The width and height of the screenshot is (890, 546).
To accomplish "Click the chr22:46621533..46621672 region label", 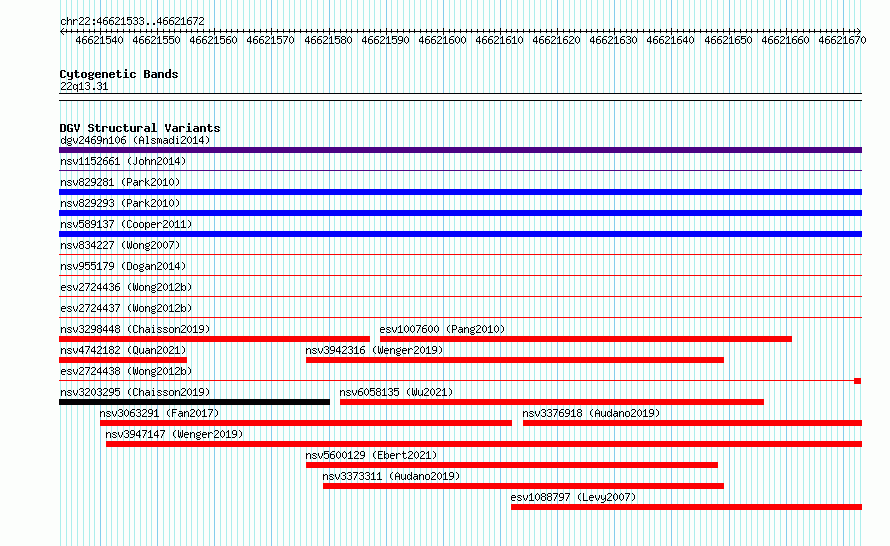I will coord(132,21).
